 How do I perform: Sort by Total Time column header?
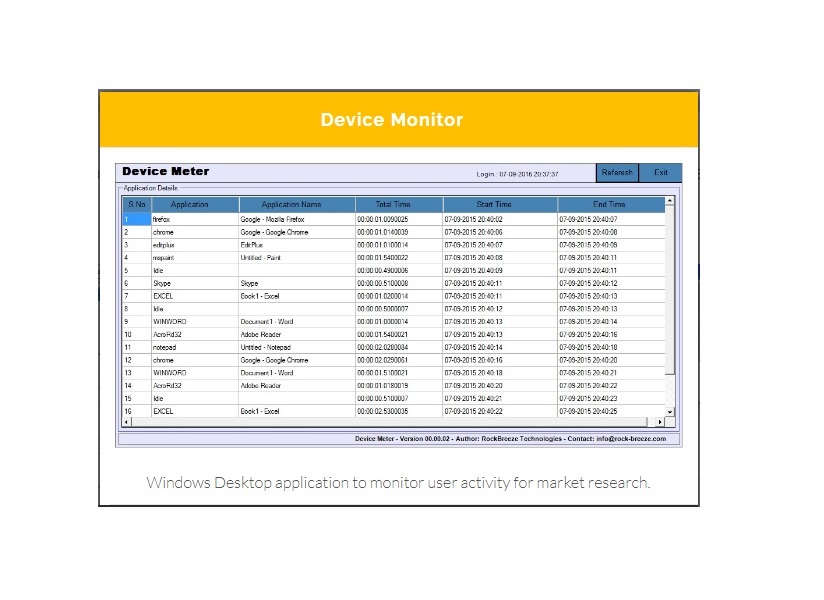point(399,205)
